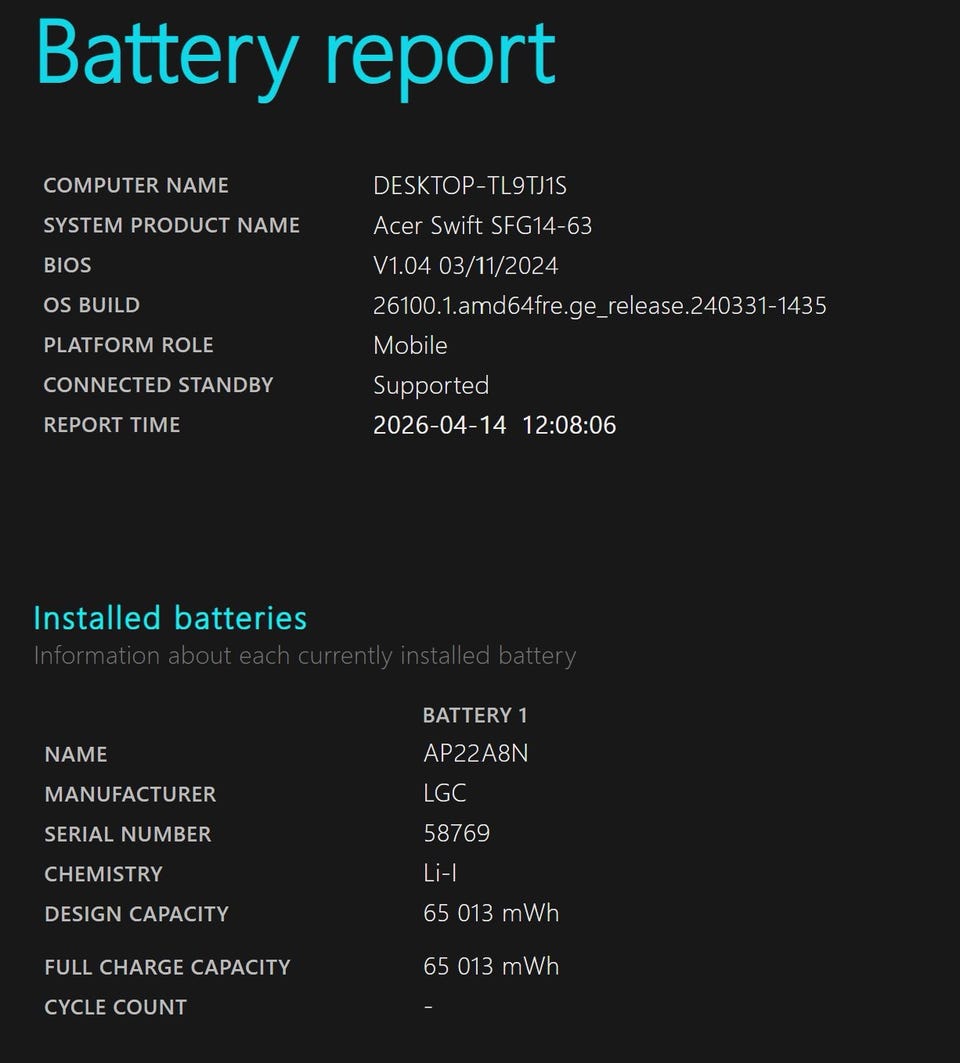960x1063 pixels.
Task: Click the design capacity mWh value
Action: tap(491, 914)
